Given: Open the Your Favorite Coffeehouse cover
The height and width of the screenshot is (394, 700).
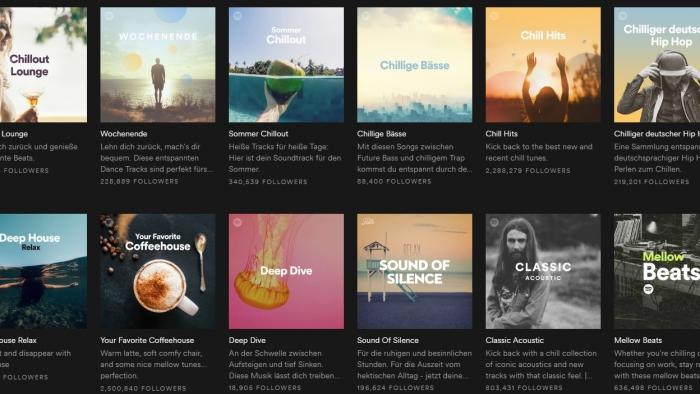Looking at the screenshot, I should pyautogui.click(x=158, y=271).
